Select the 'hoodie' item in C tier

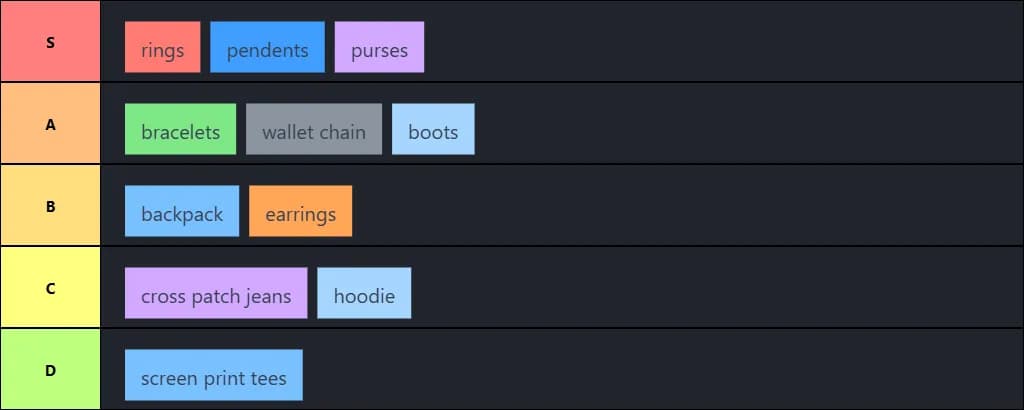364,293
